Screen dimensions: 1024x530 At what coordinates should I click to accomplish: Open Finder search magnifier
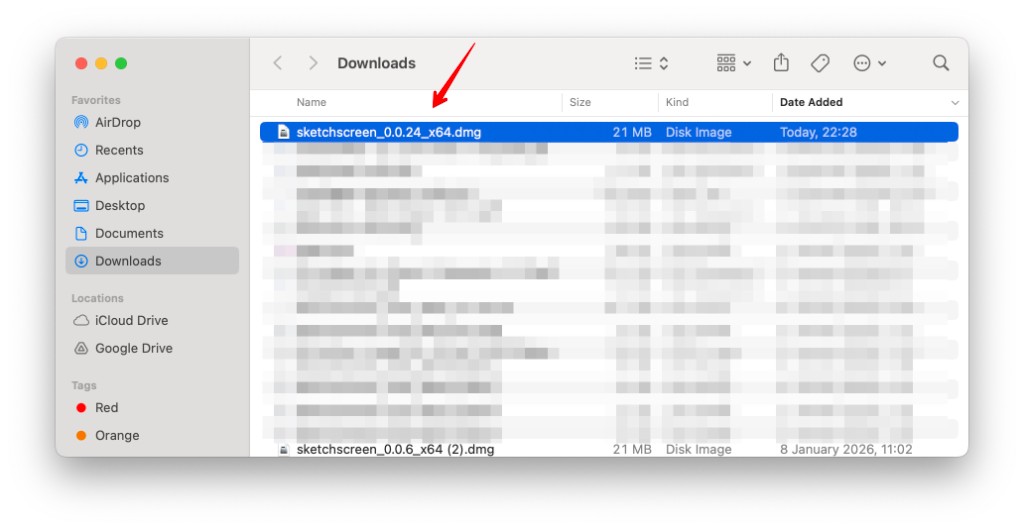click(941, 63)
